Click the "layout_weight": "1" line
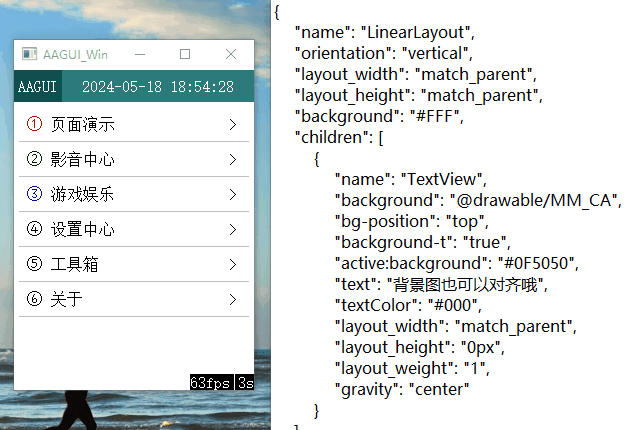Image resolution: width=630 pixels, height=430 pixels. click(x=412, y=369)
